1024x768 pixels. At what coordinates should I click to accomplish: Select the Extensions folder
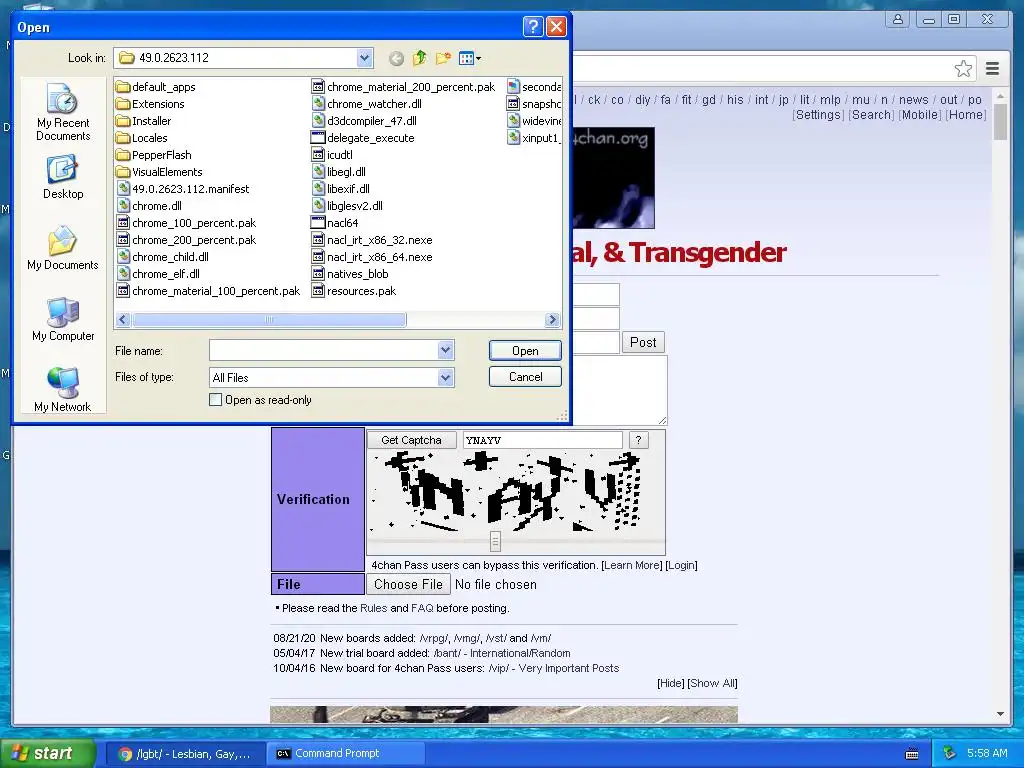(150, 104)
